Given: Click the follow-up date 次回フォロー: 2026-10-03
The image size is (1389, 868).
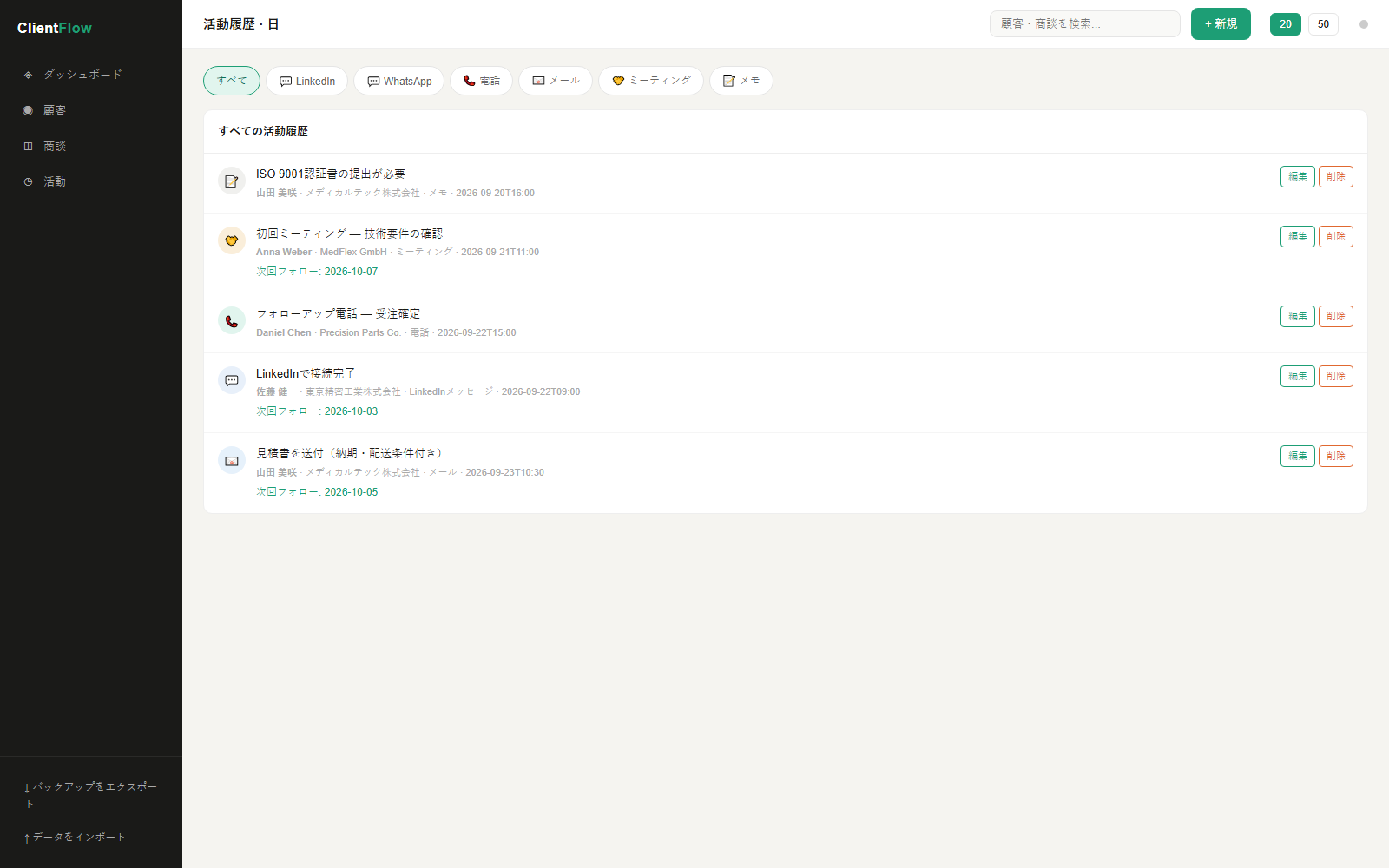Looking at the screenshot, I should (317, 411).
